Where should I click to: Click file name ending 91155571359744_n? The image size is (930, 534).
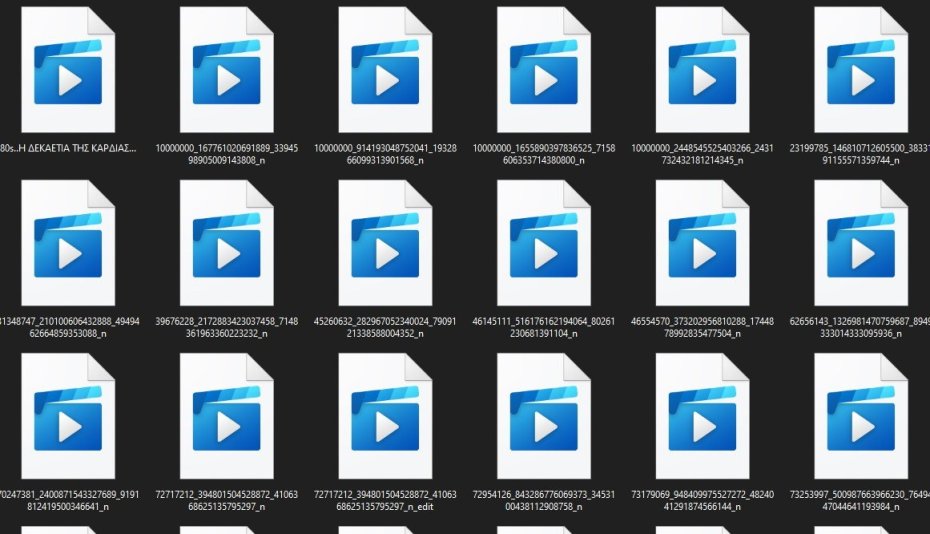pos(860,154)
